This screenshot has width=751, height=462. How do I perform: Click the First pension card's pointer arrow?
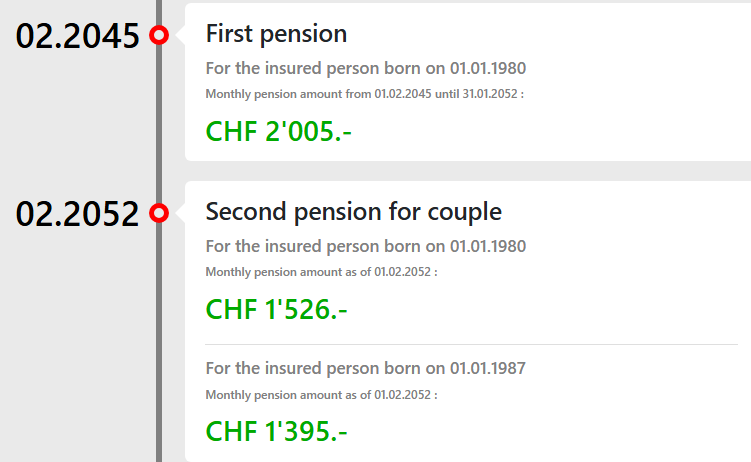click(181, 35)
